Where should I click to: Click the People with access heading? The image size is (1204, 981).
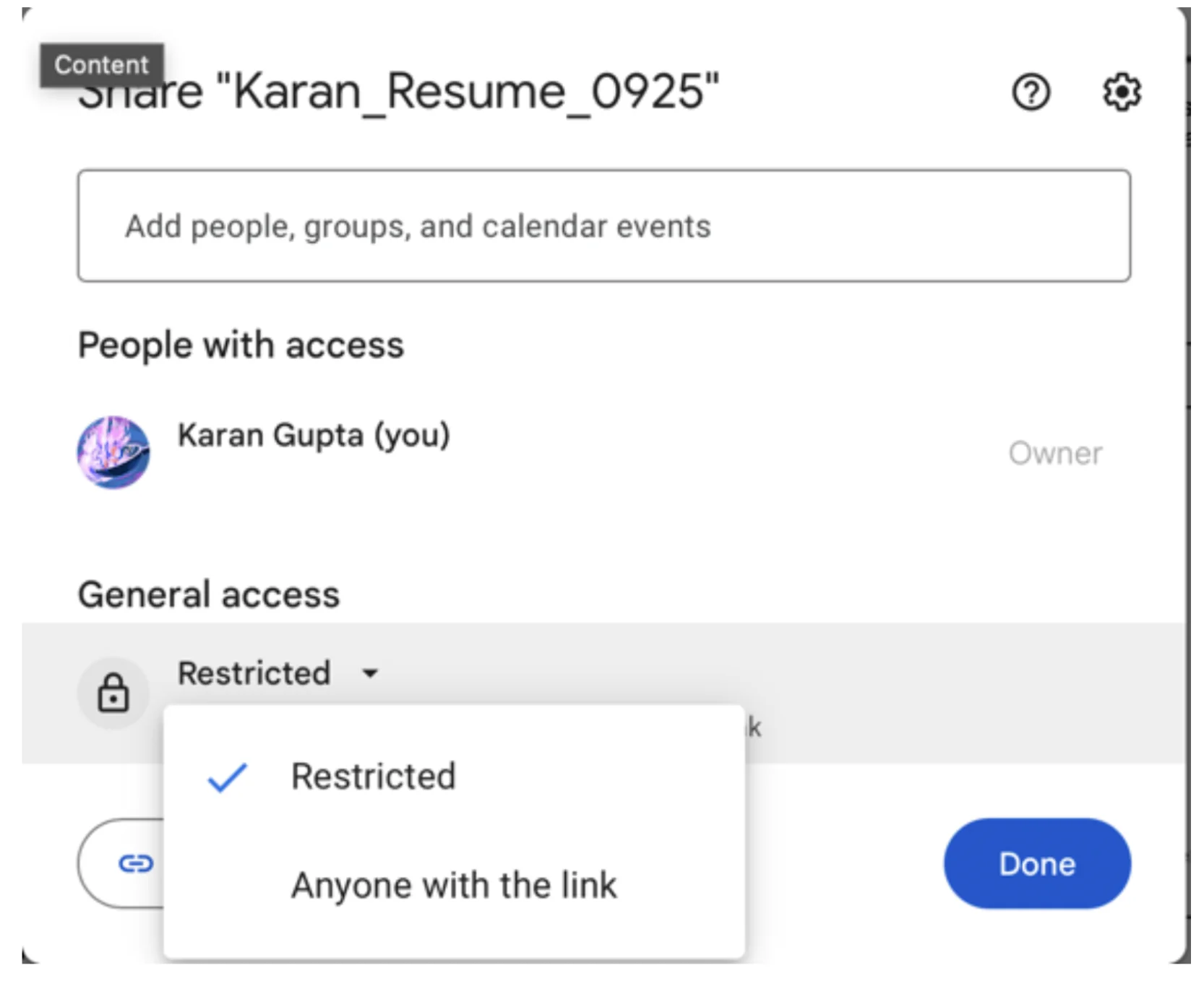pos(241,345)
